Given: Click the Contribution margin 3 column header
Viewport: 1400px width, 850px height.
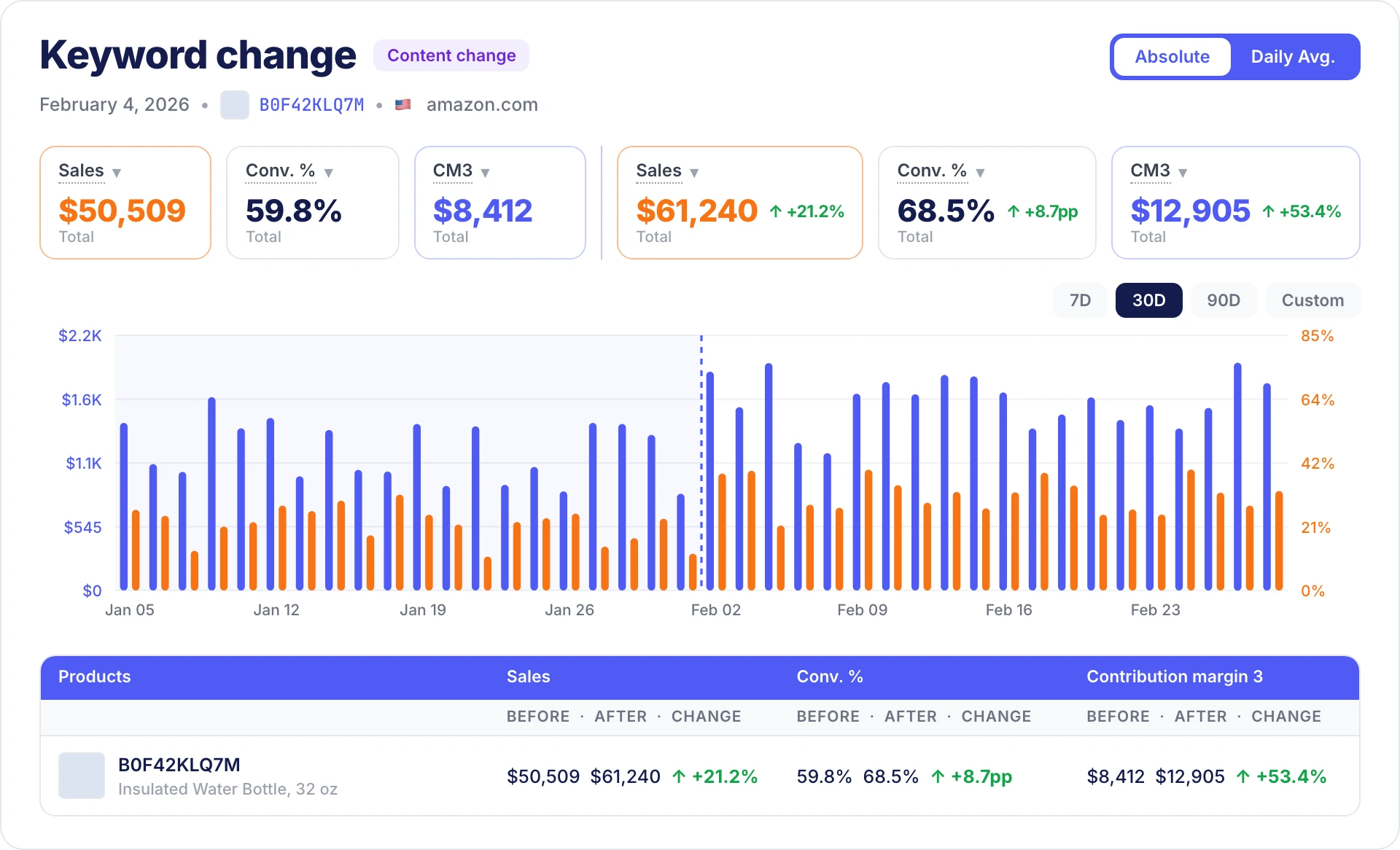Looking at the screenshot, I should (x=1175, y=677).
